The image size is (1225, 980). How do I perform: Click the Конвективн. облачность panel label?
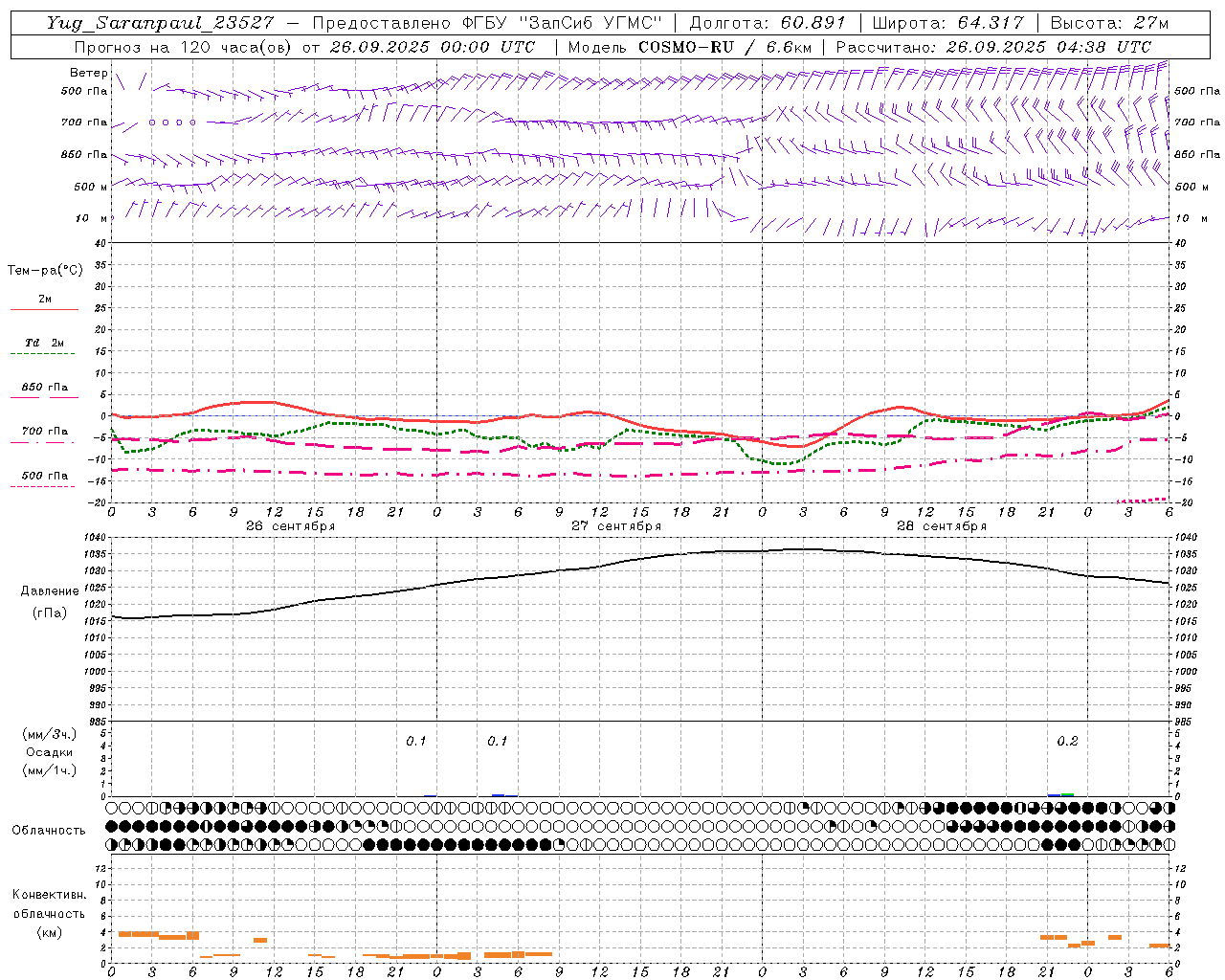point(49,913)
